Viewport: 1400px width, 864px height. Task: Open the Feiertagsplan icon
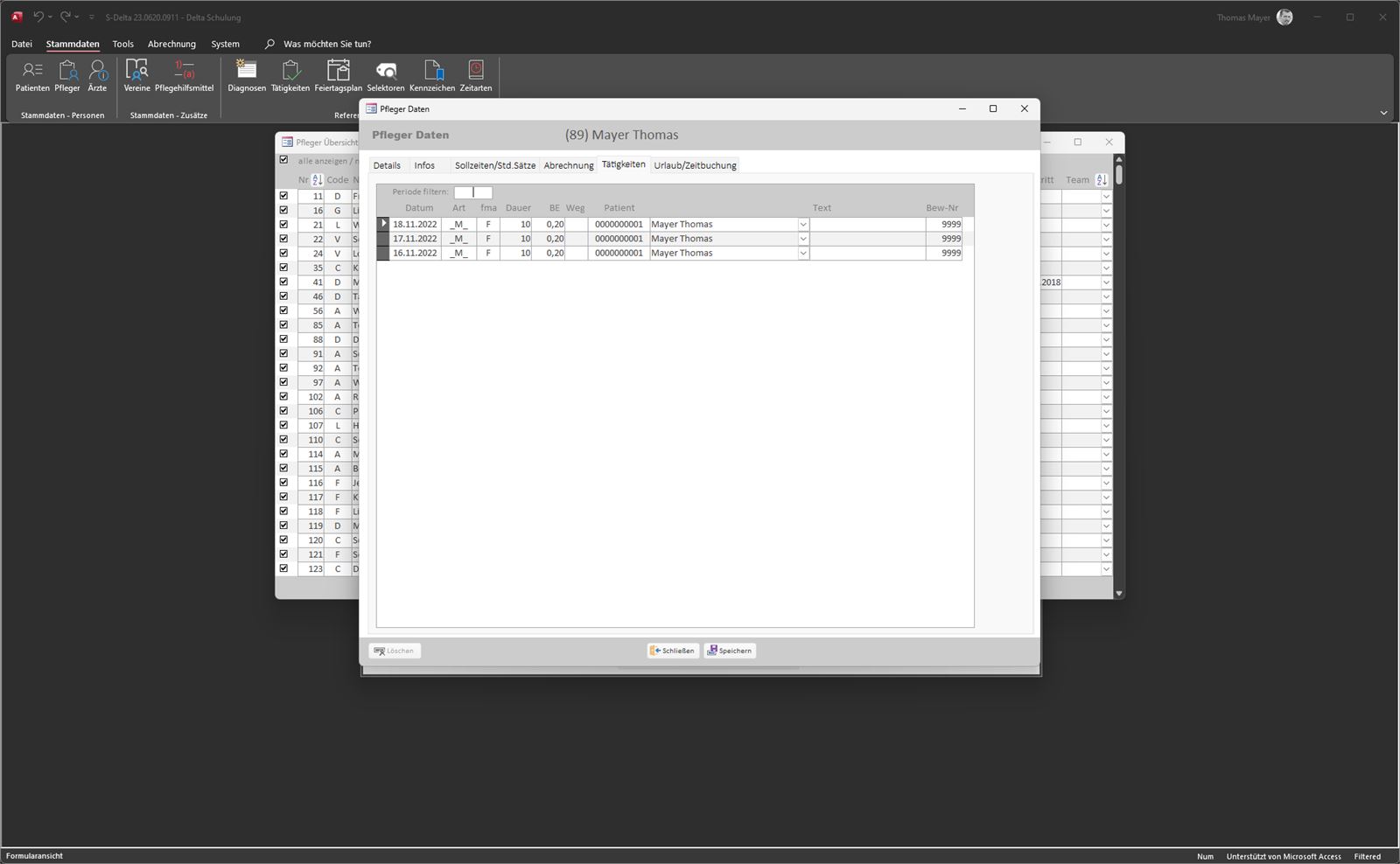[338, 75]
